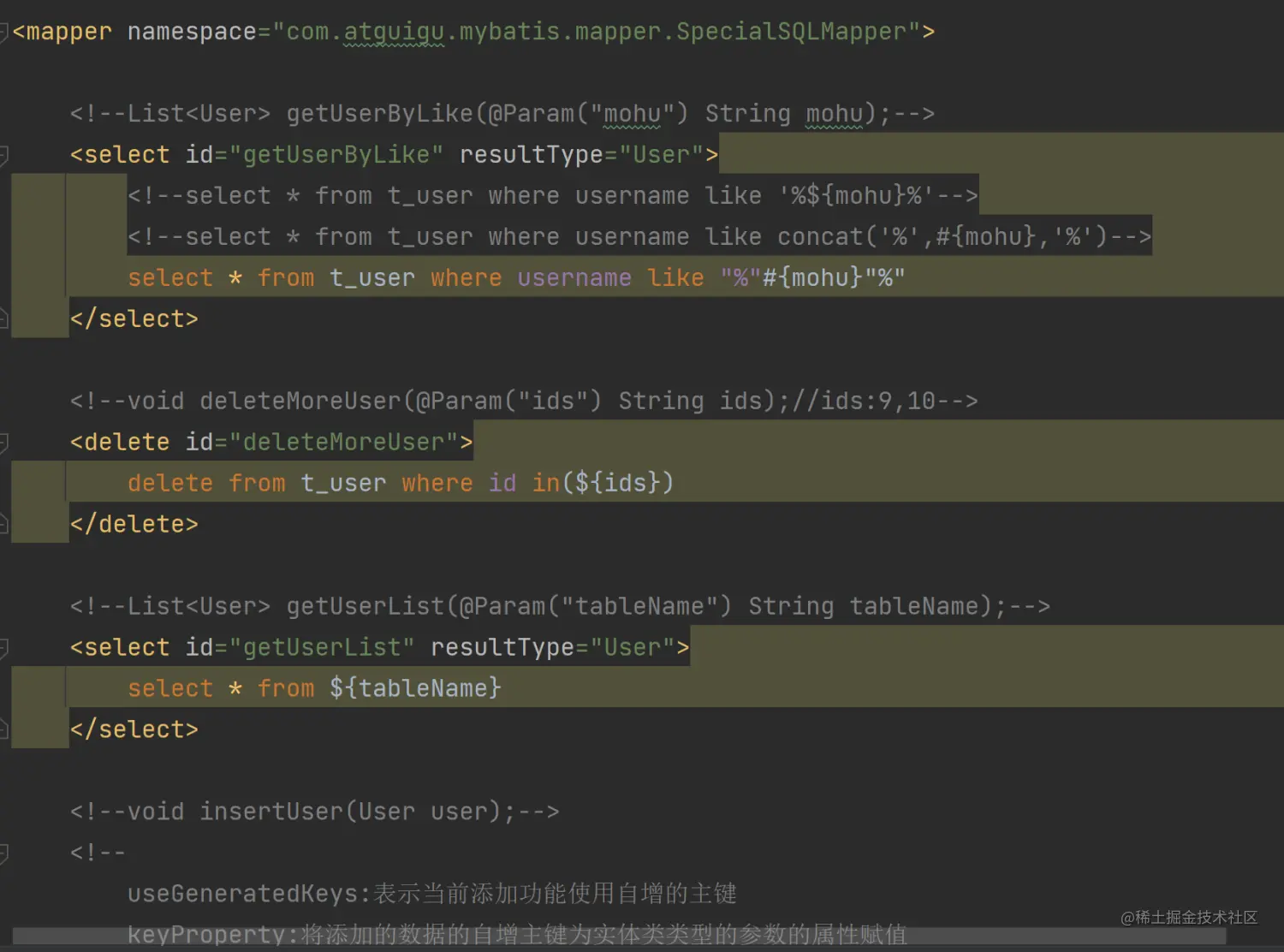1284x952 pixels.
Task: Click comment line "List<User> getUserByLike(@Param("mohu") String mohu);"
Action: pyautogui.click(x=502, y=114)
